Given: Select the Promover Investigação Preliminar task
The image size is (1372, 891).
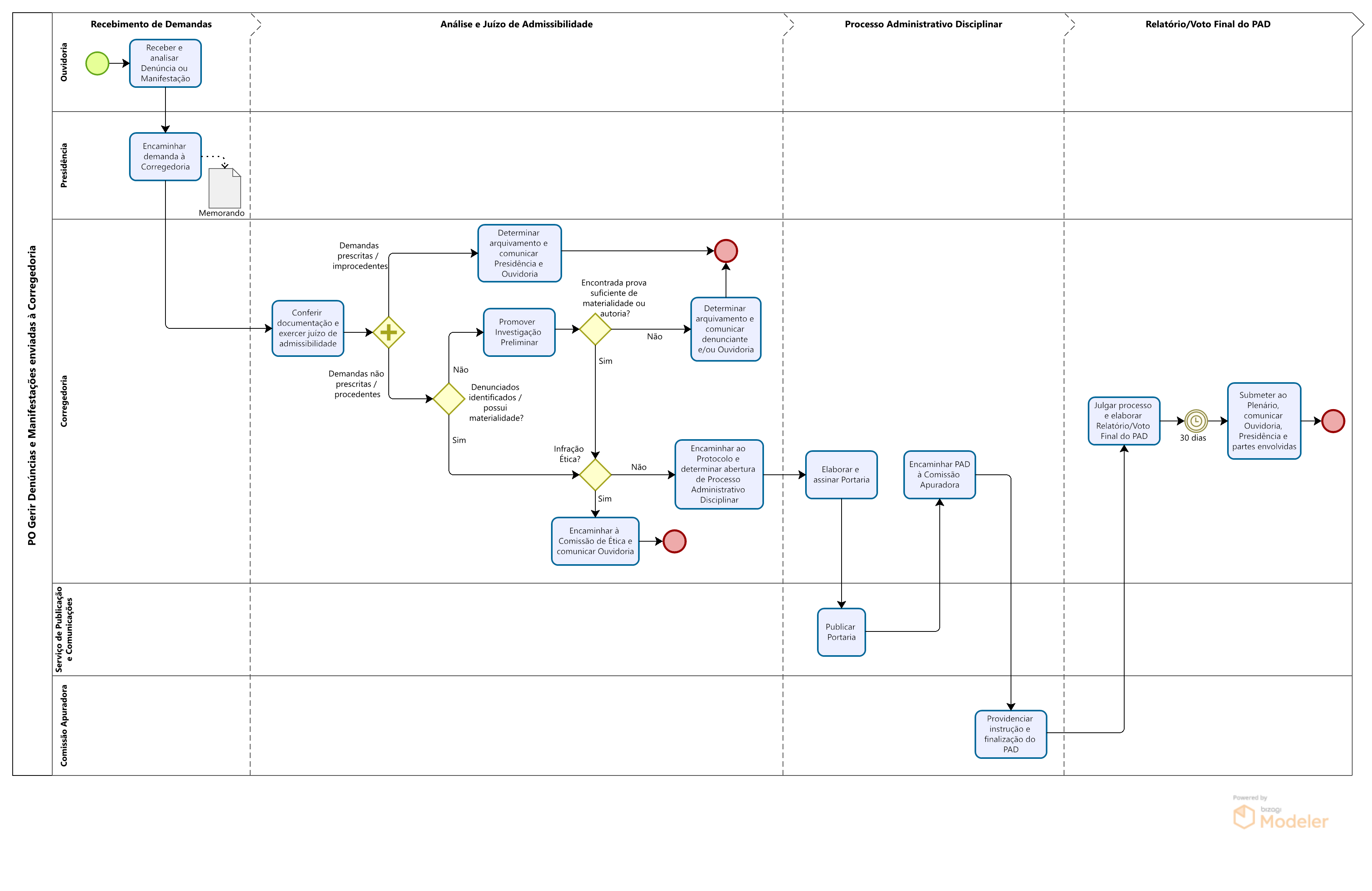Looking at the screenshot, I should pyautogui.click(x=519, y=332).
